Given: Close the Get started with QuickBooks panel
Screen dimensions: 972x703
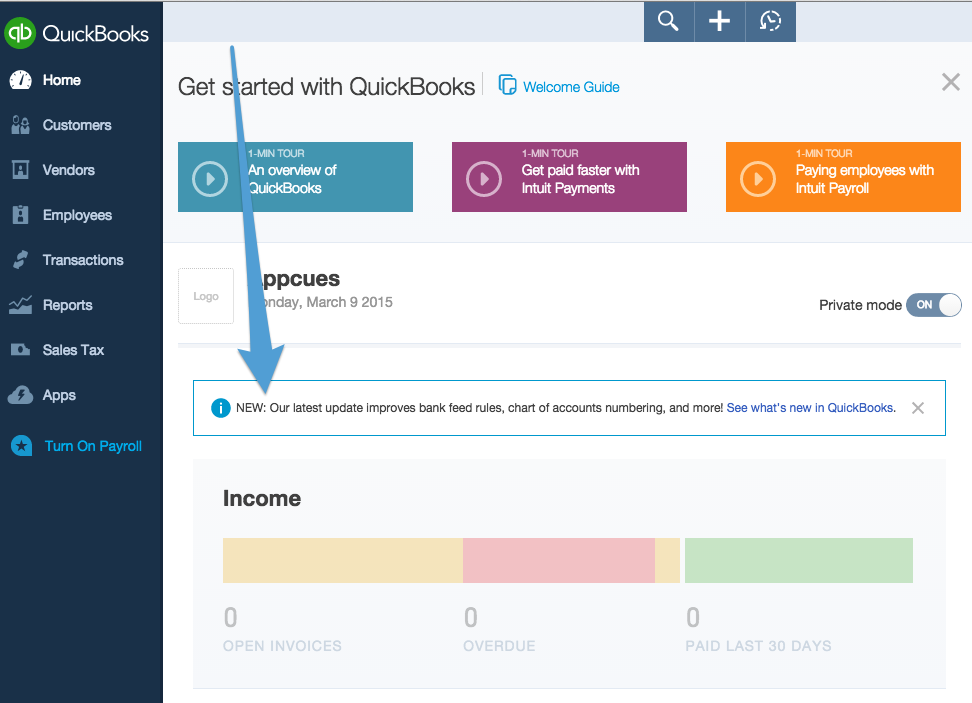Looking at the screenshot, I should coord(951,82).
